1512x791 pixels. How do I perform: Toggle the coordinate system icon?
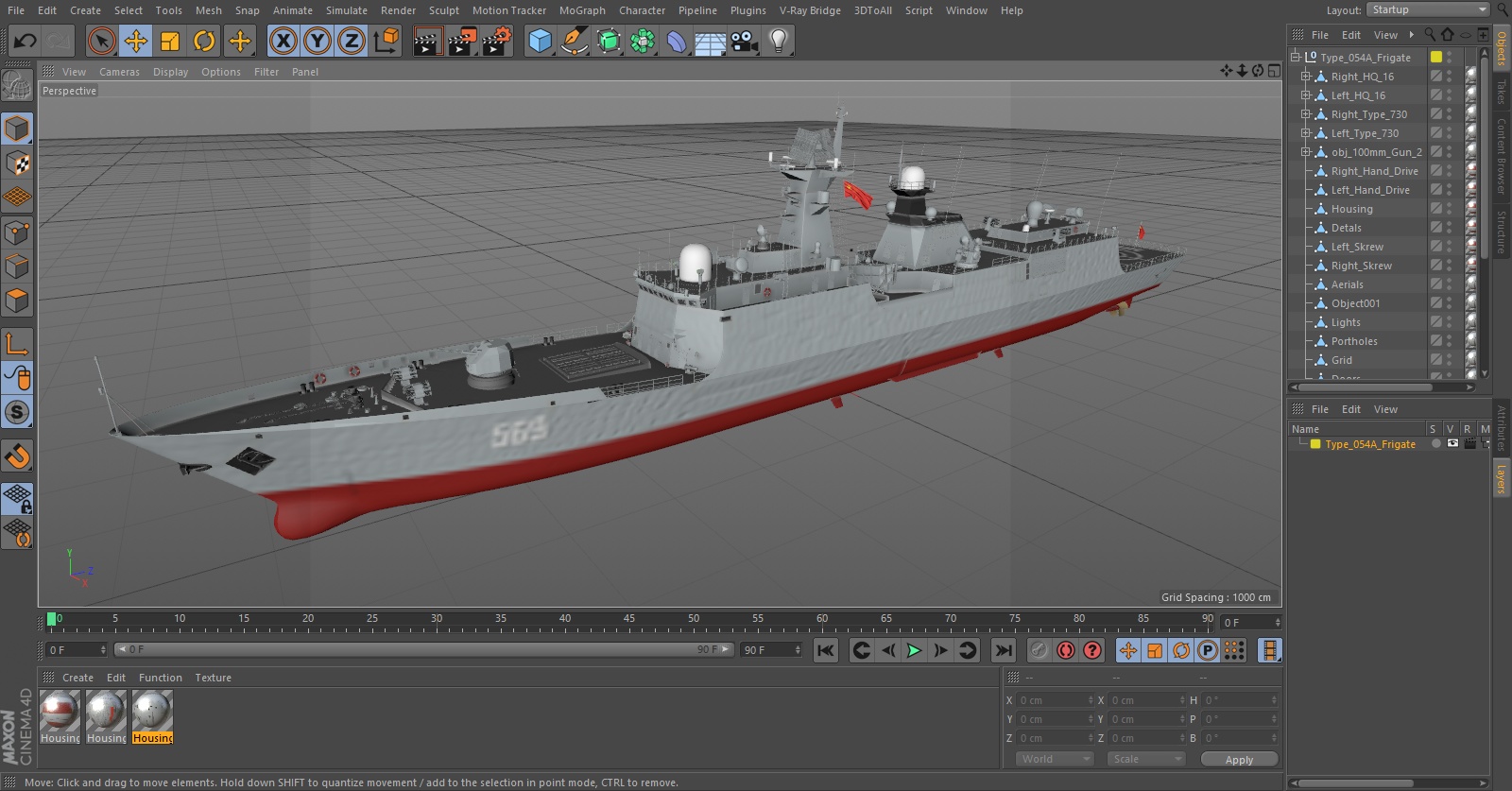387,41
